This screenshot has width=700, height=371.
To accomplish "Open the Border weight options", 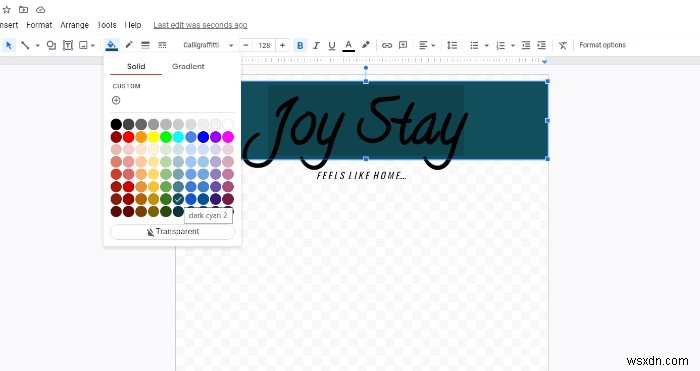I will click(x=145, y=45).
